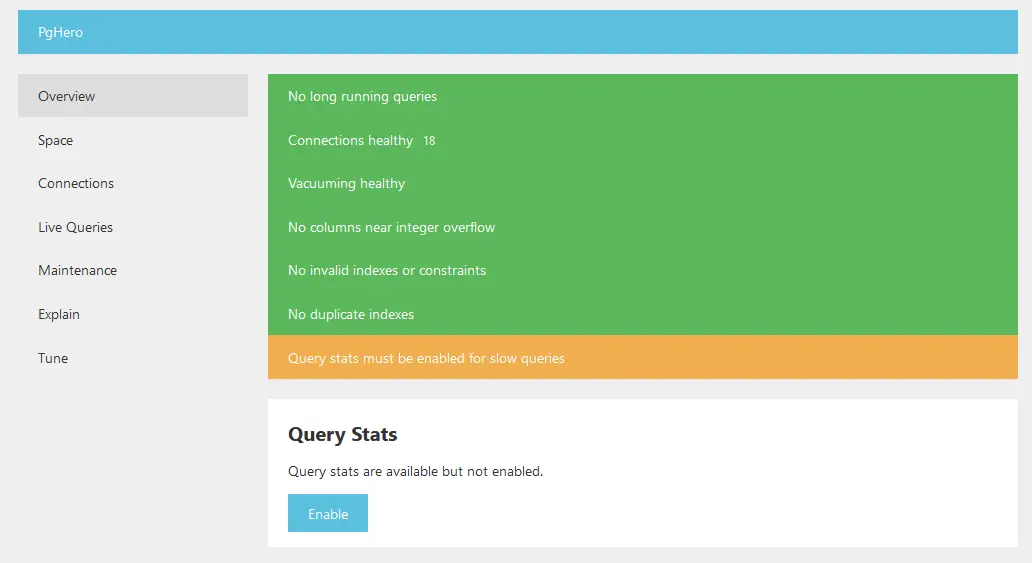1032x563 pixels.
Task: Open the Space page from sidebar
Action: [x=56, y=140]
